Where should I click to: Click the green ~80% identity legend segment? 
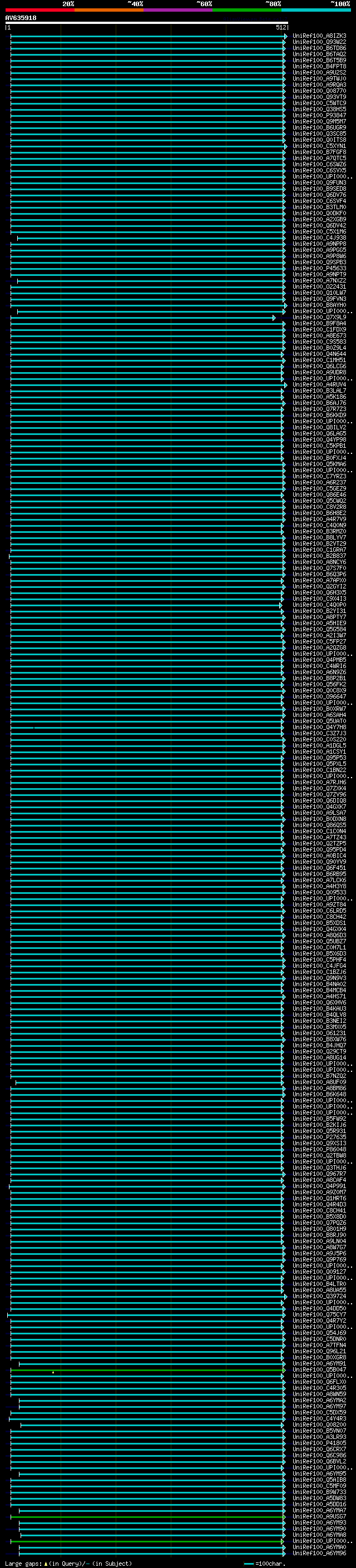[x=247, y=10]
